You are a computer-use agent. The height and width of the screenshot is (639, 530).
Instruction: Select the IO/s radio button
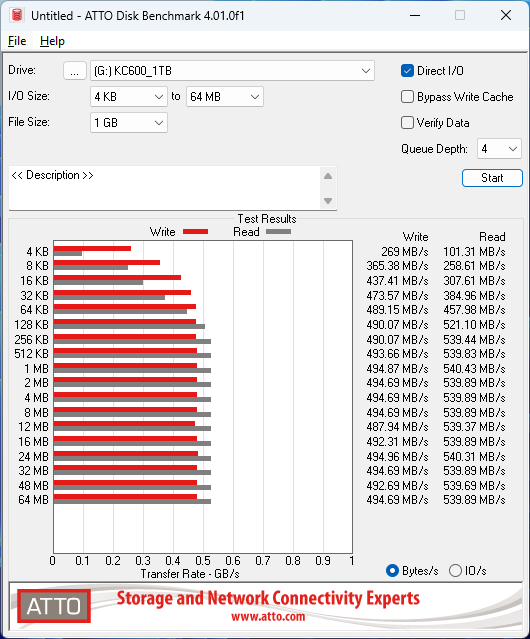[x=455, y=571]
